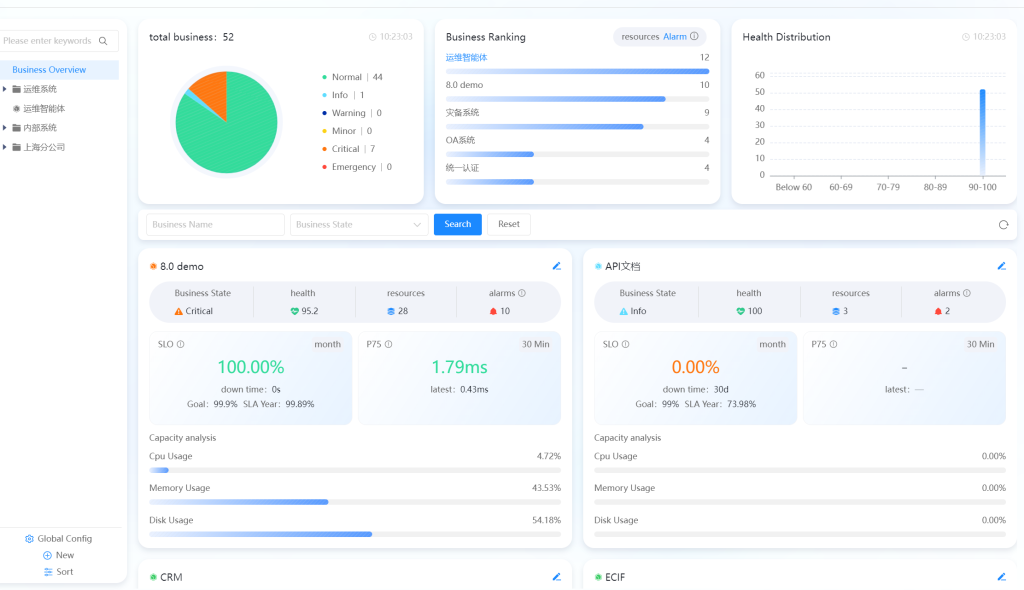Click the info icon next to Alarm
This screenshot has height=590, width=1024.
(x=694, y=37)
